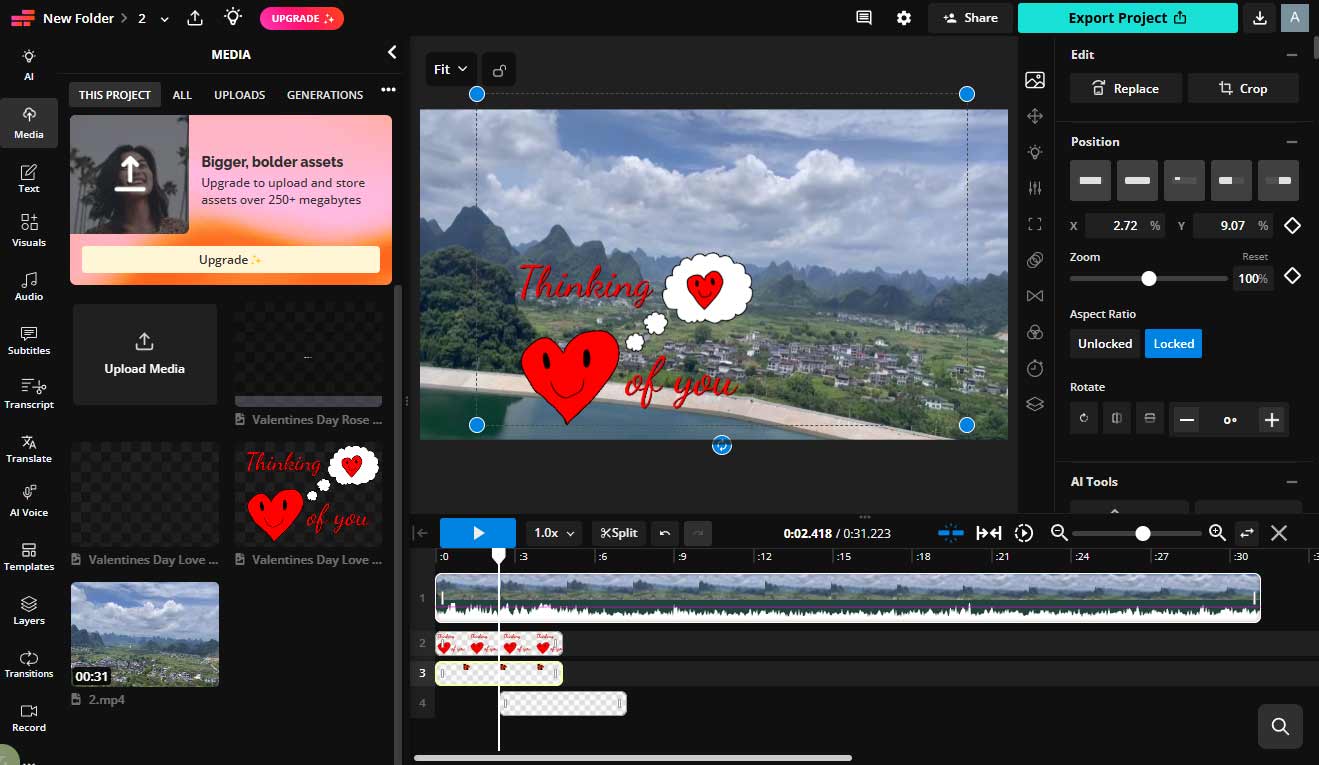Image resolution: width=1319 pixels, height=765 pixels.
Task: Toggle the Locked aspect ratio option
Action: (1172, 343)
